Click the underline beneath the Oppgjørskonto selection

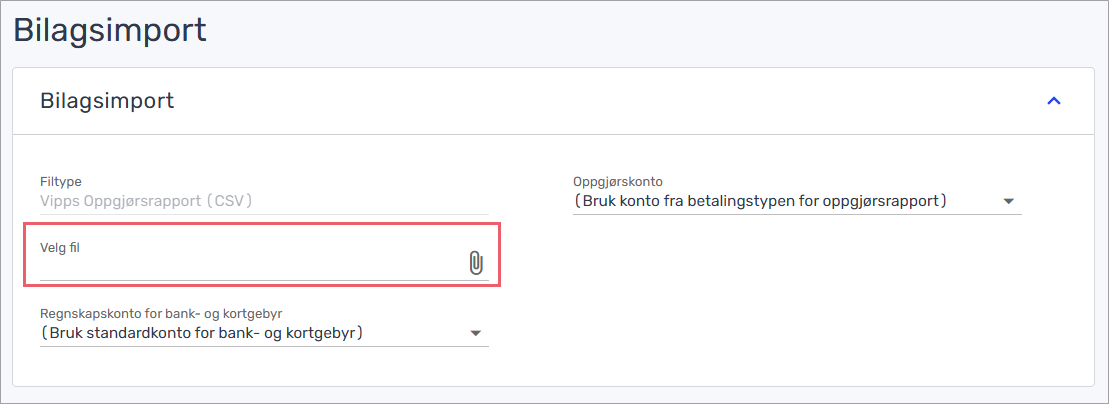tap(797, 214)
